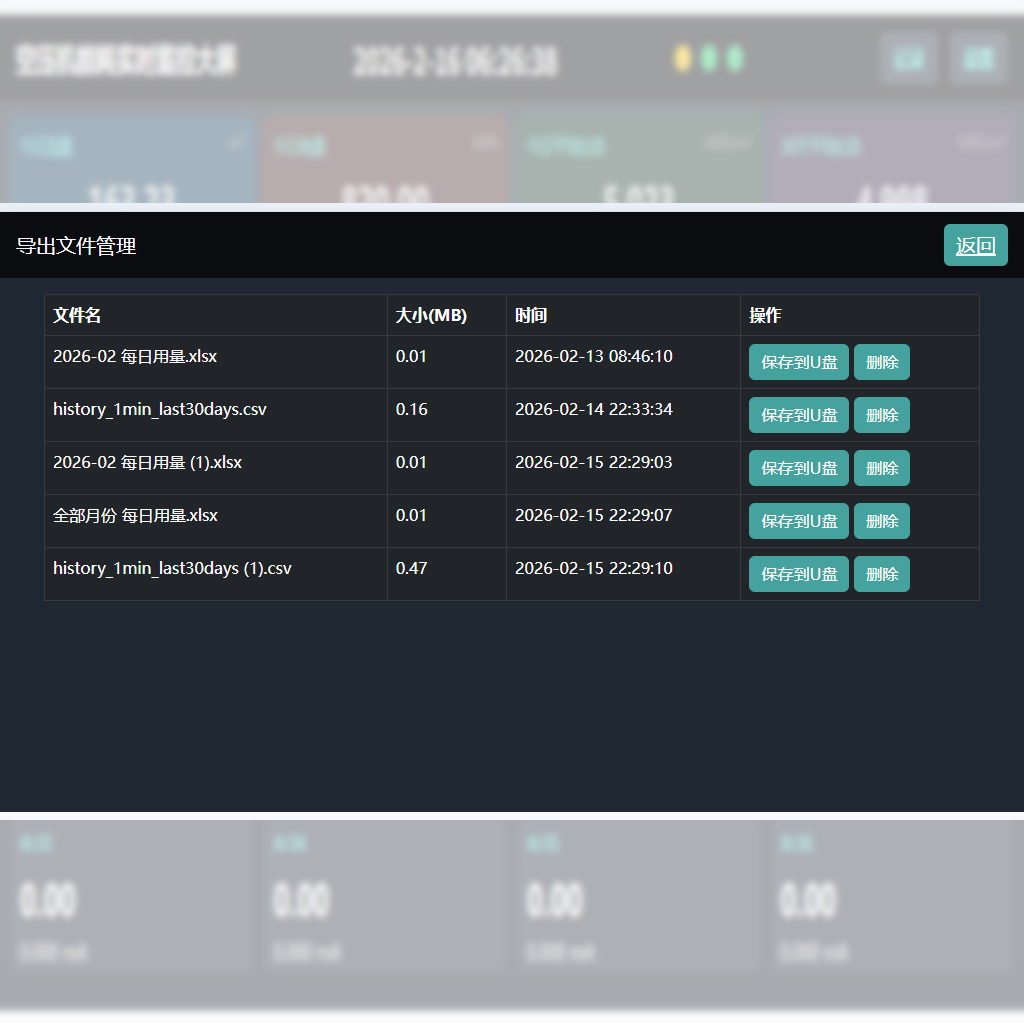Screen dimensions: 1024x1024
Task: Save history_1min_last30days (1).csv to the USB drive
Action: [x=799, y=573]
